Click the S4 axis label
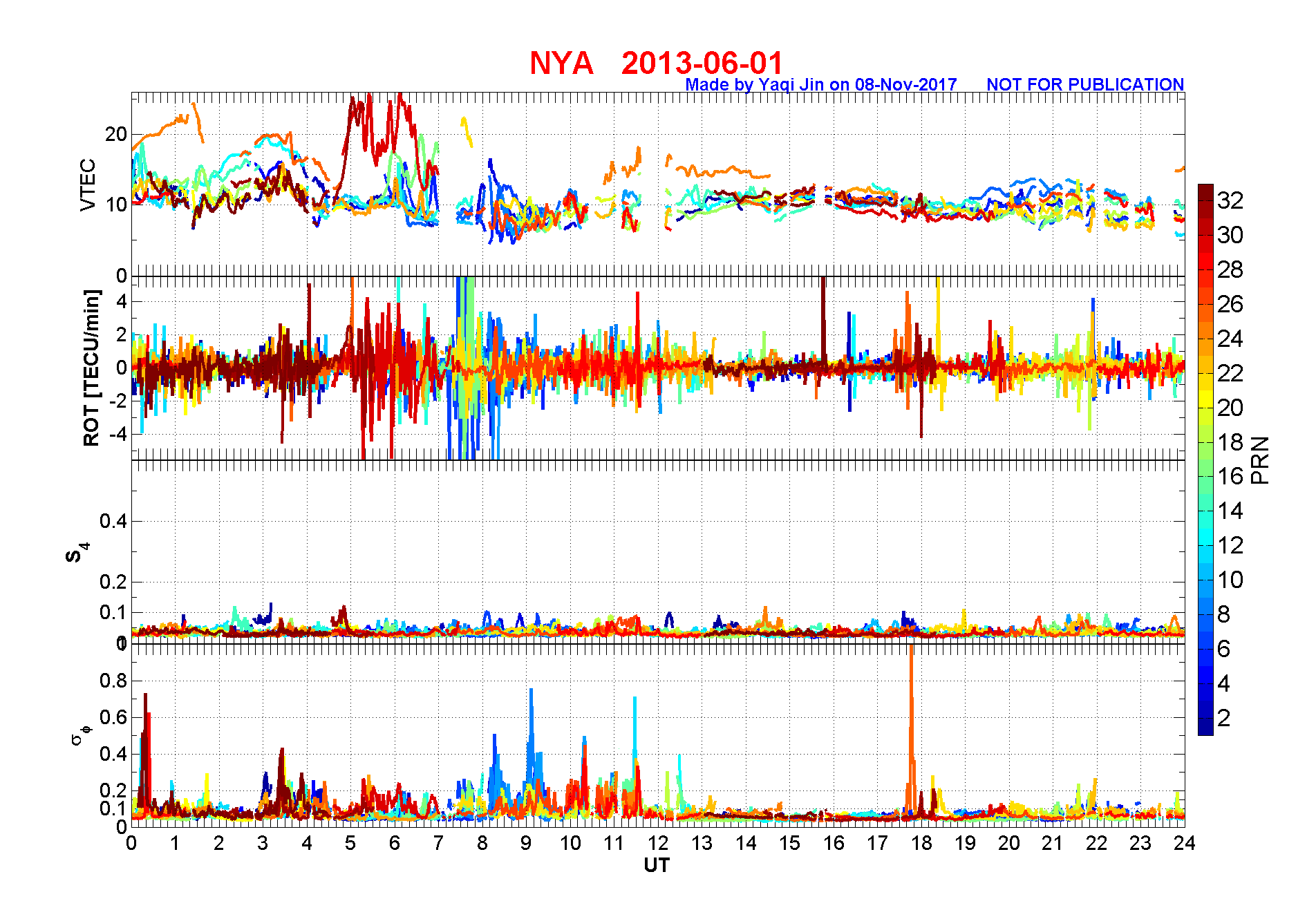The image size is (1316, 919). point(76,553)
